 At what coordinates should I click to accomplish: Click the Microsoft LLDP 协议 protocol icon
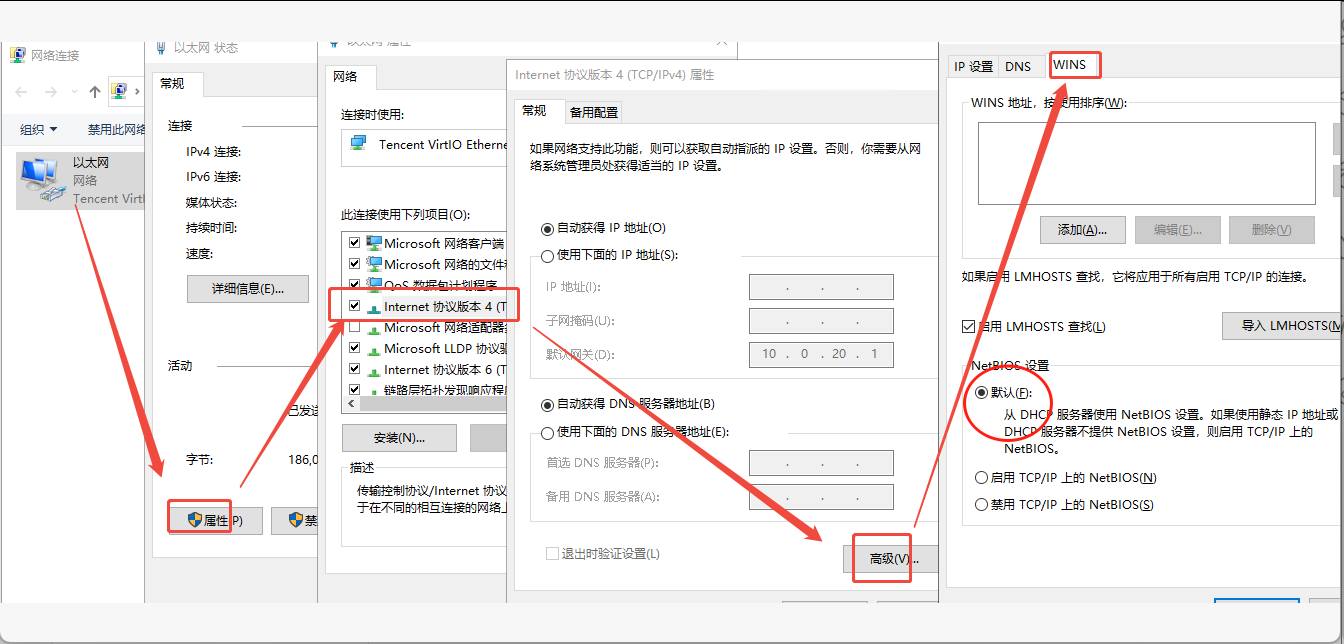pos(375,349)
